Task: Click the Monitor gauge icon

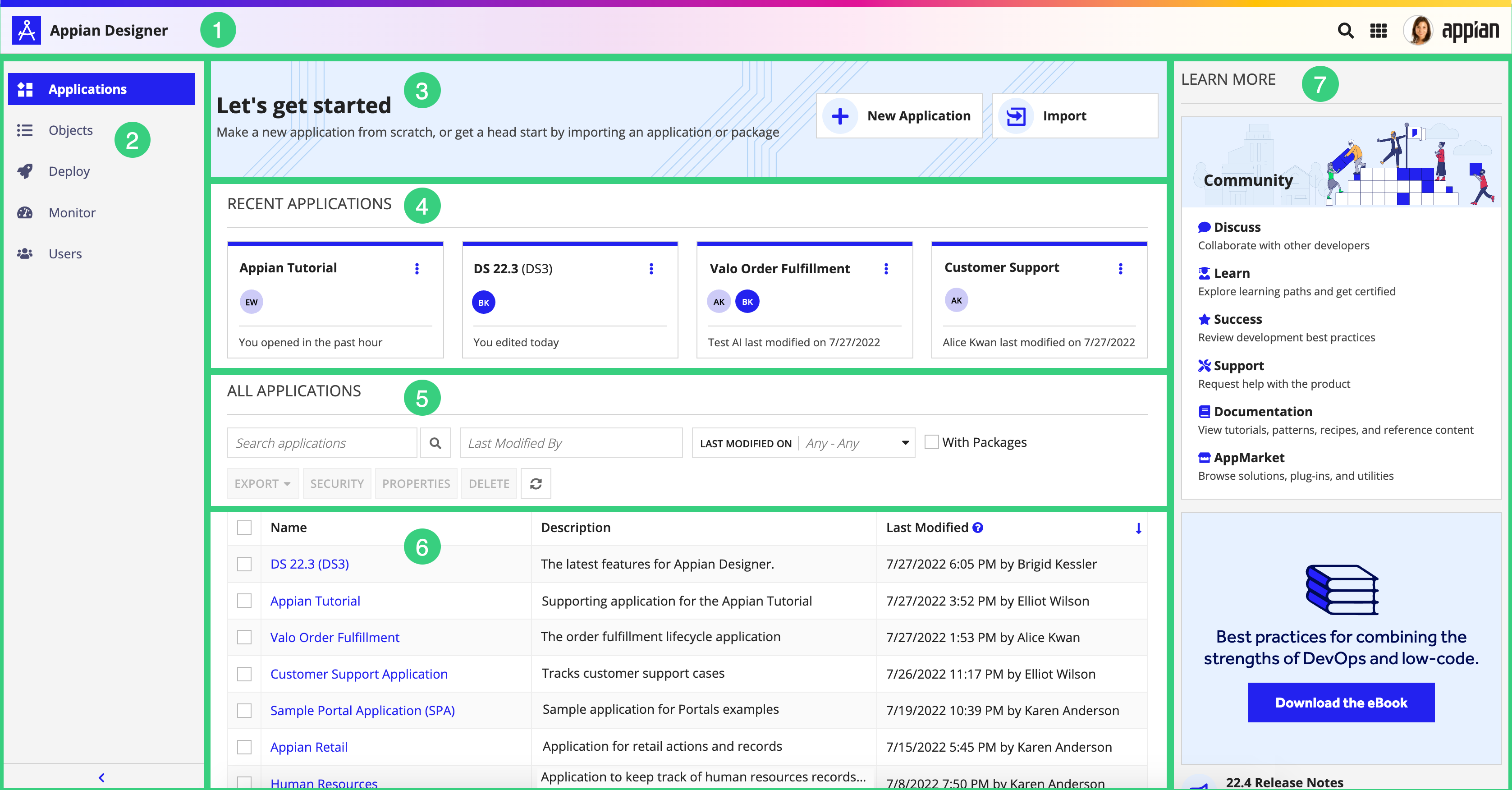Action: click(x=25, y=212)
